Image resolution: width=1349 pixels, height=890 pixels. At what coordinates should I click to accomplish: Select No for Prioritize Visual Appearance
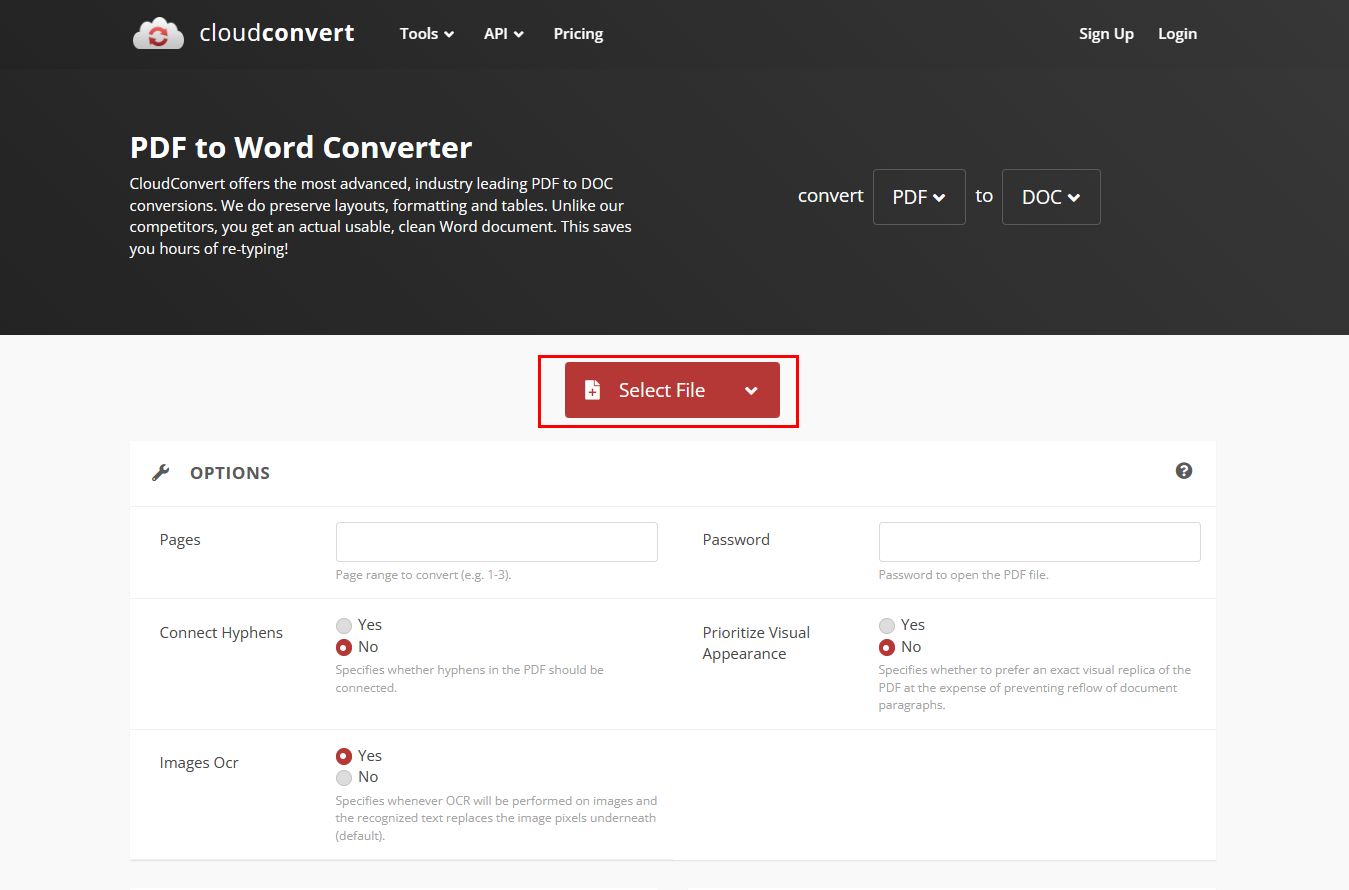click(x=887, y=647)
